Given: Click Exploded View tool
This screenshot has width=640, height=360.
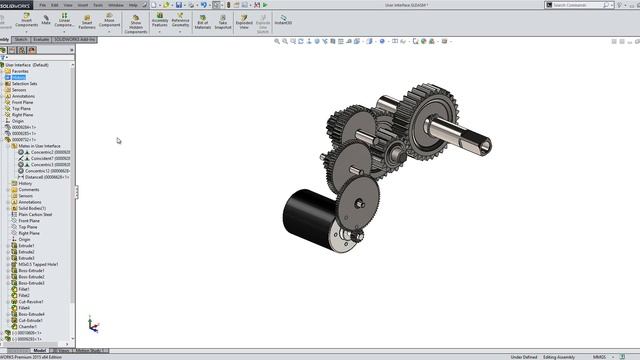Looking at the screenshot, I should coord(244,22).
